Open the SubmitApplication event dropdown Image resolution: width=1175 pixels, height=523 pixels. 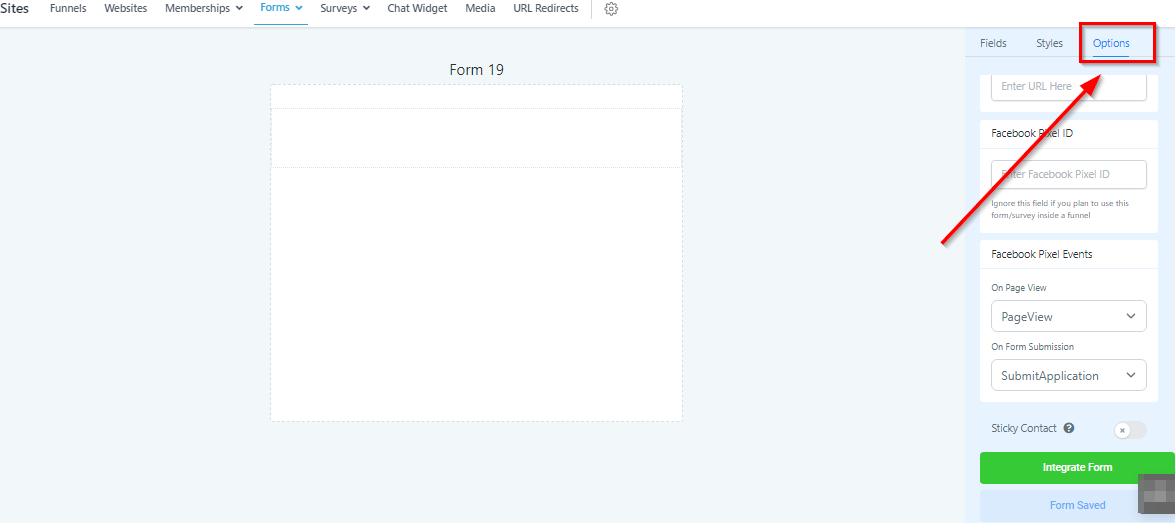[x=1068, y=376]
